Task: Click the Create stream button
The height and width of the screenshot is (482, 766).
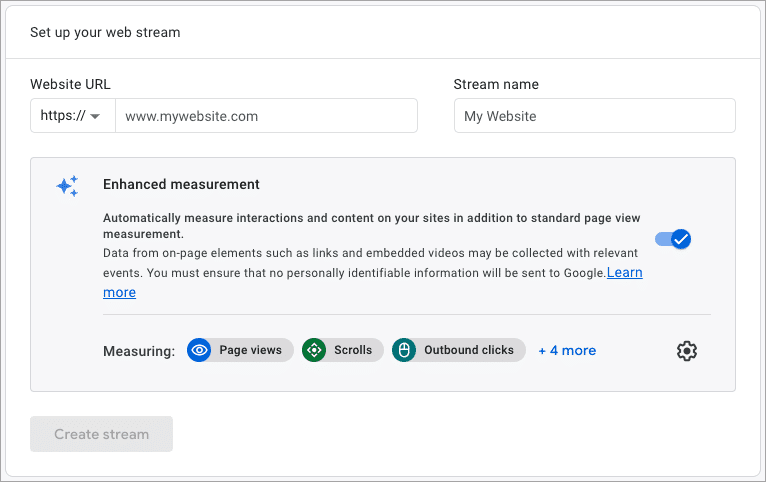Action: coord(102,434)
